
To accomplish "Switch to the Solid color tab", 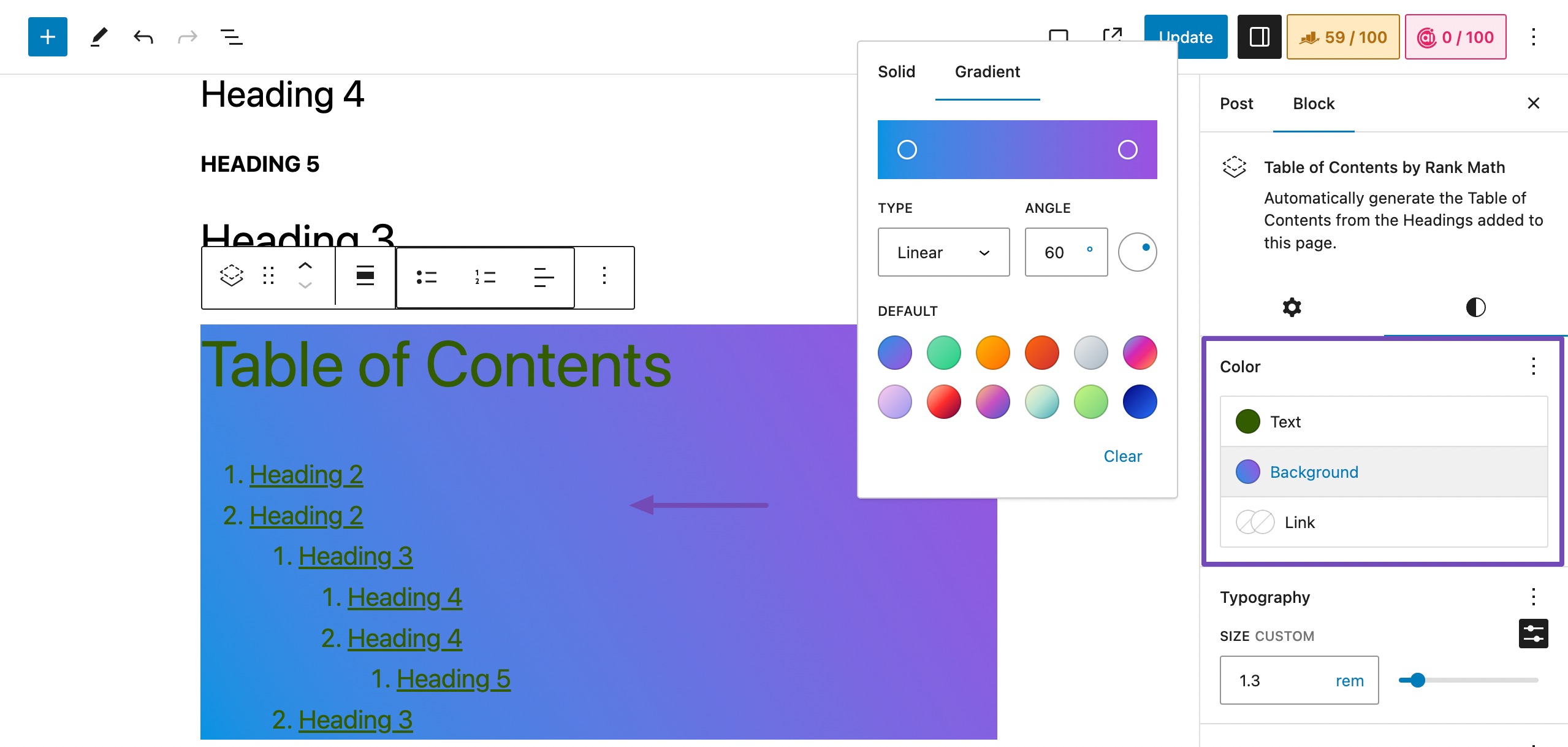I will tap(896, 72).
